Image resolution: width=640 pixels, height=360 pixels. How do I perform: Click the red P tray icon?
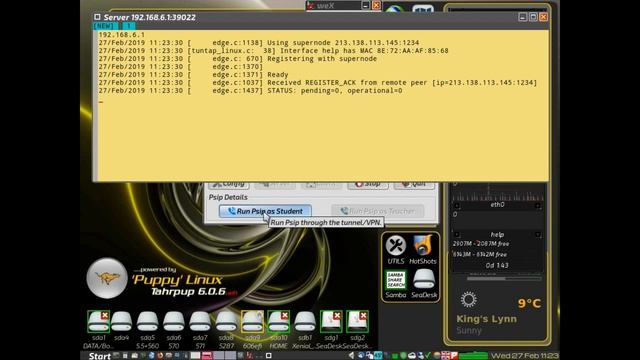click(x=454, y=356)
